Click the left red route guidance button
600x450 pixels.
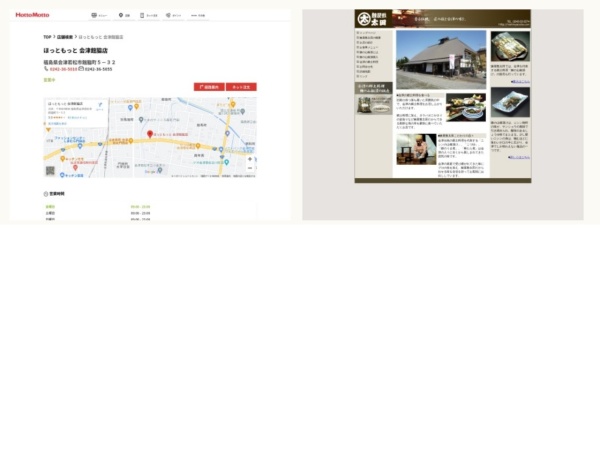point(209,87)
